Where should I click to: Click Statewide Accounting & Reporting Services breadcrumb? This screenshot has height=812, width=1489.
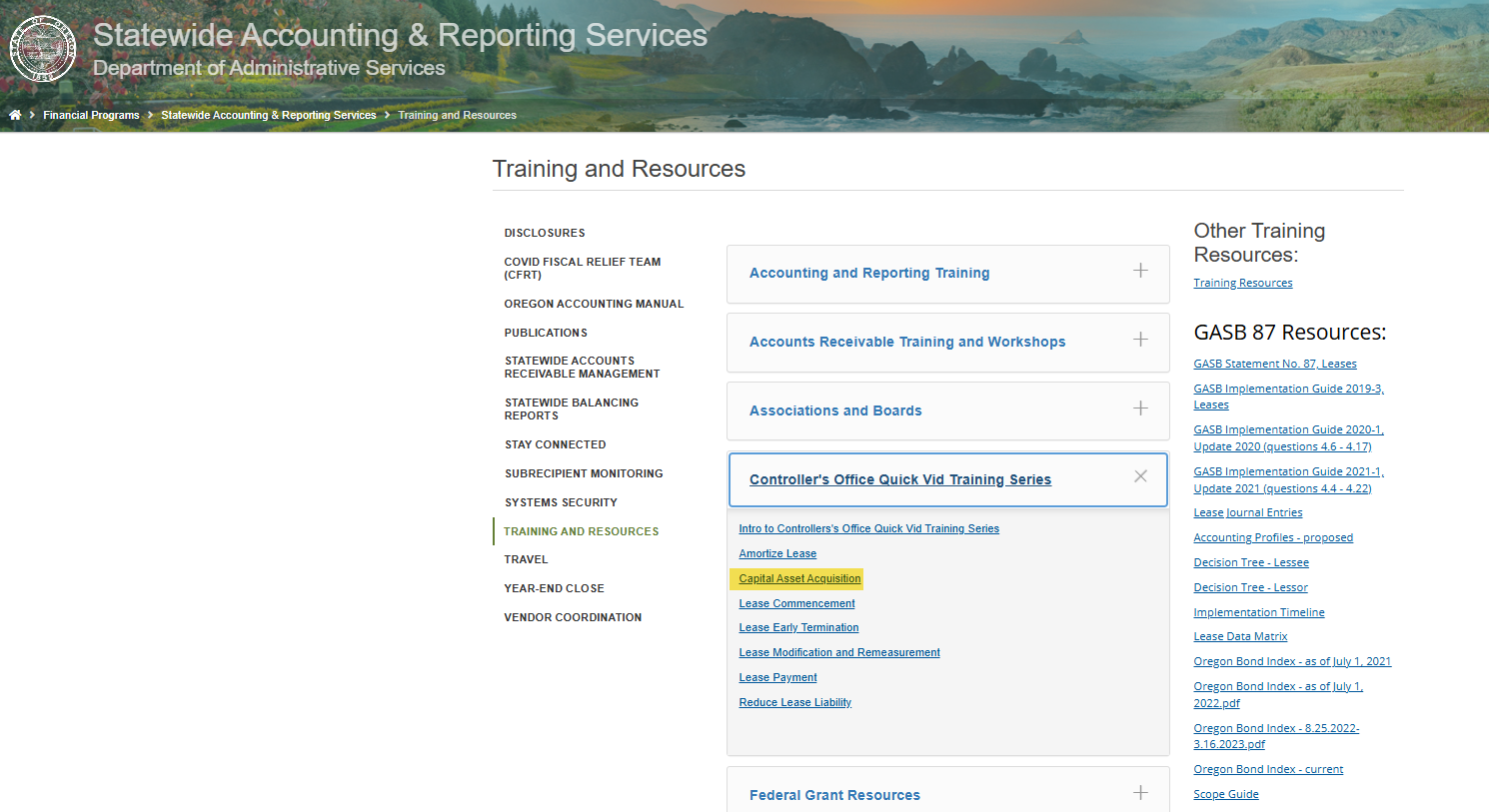pos(268,115)
